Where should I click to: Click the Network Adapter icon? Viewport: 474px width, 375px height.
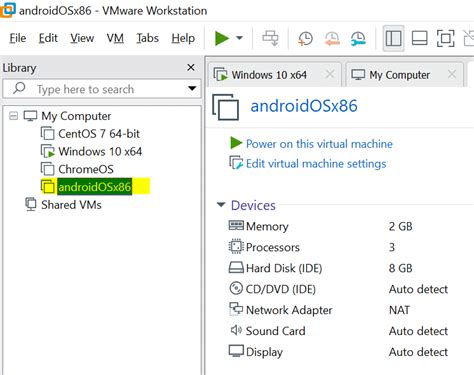click(x=236, y=309)
